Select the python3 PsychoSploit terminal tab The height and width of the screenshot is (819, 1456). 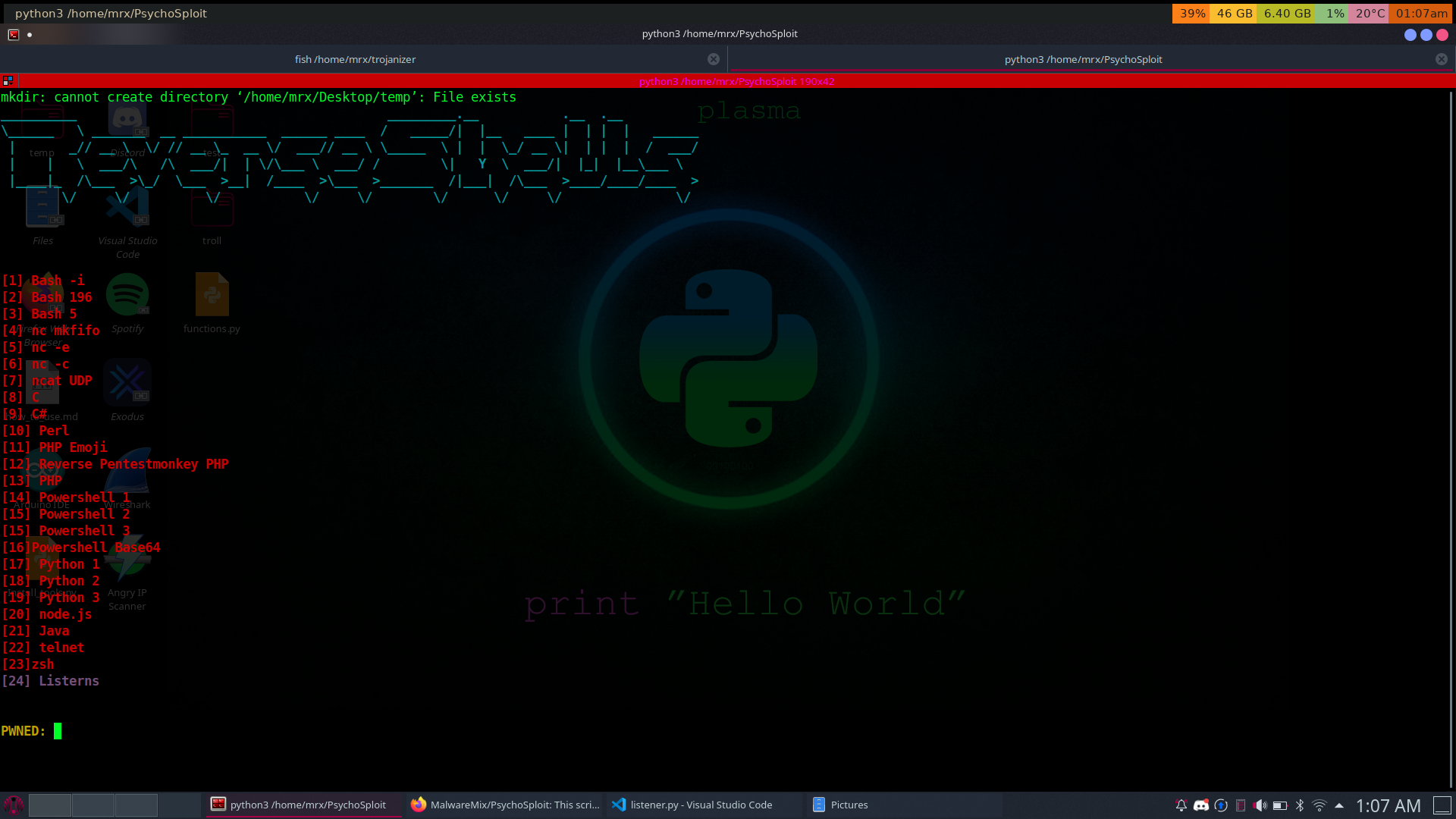click(1082, 59)
